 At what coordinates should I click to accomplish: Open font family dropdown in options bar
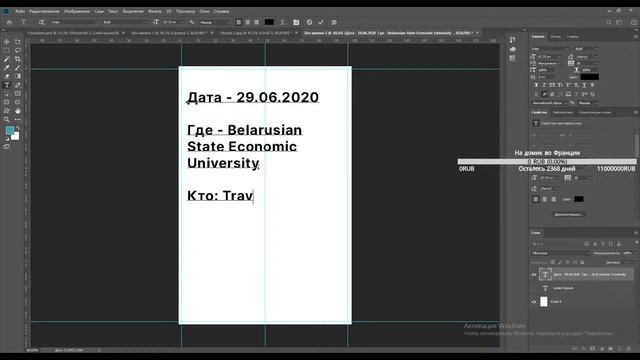coord(74,22)
